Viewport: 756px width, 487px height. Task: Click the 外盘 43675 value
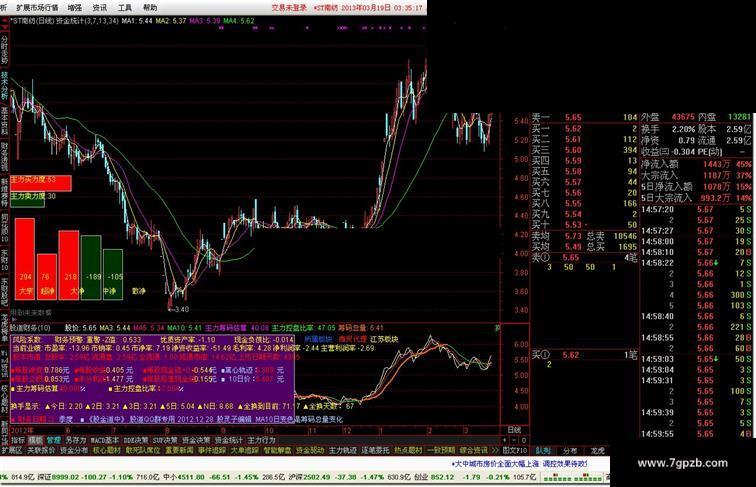pos(683,117)
